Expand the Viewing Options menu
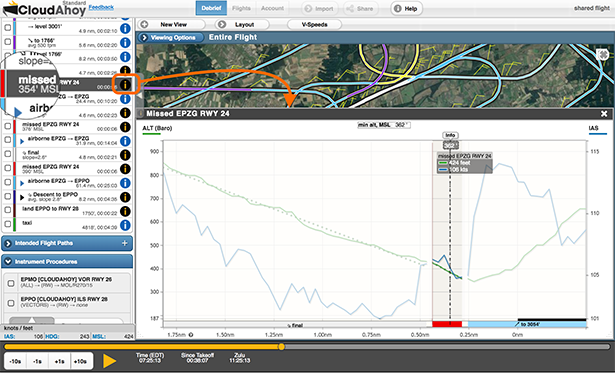The image size is (615, 373). coord(171,38)
